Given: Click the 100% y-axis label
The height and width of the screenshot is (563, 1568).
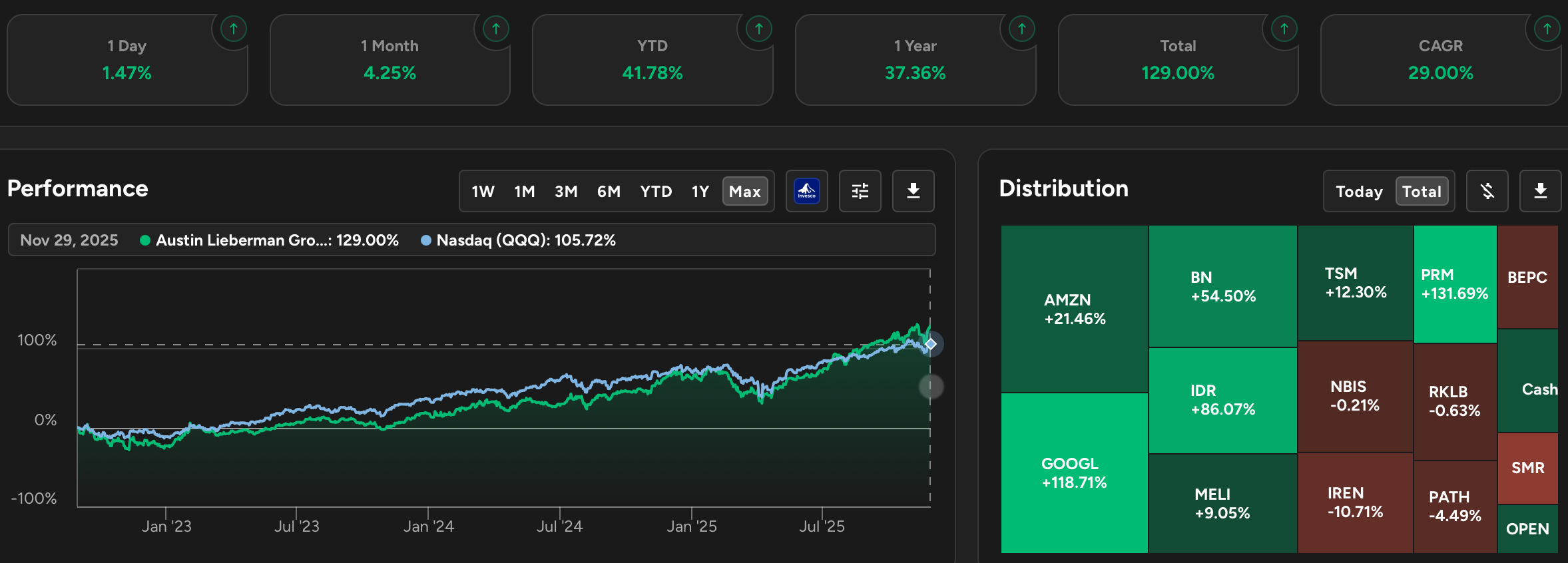Looking at the screenshot, I should (37, 340).
